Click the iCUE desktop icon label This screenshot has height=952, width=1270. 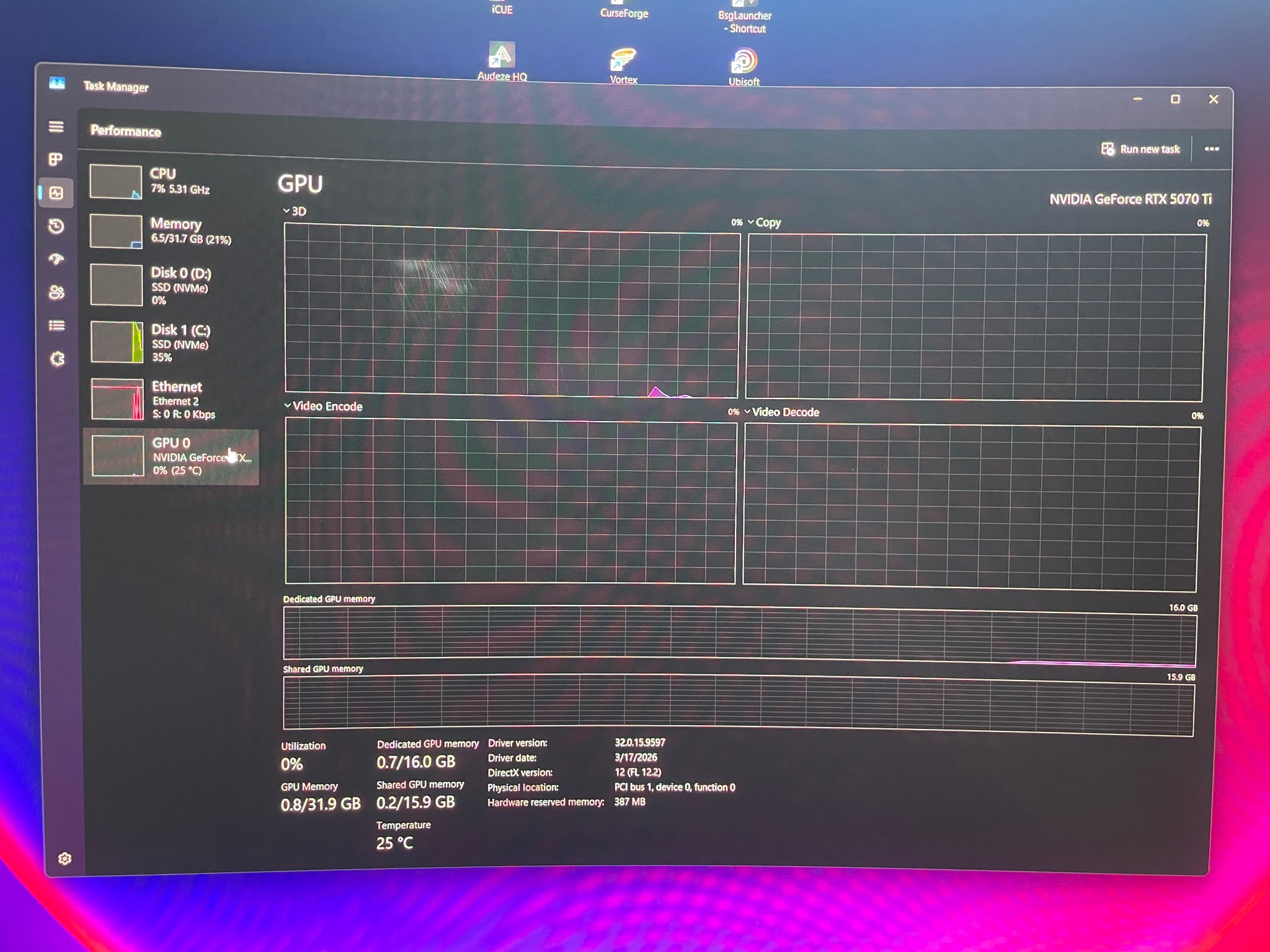pos(502,9)
